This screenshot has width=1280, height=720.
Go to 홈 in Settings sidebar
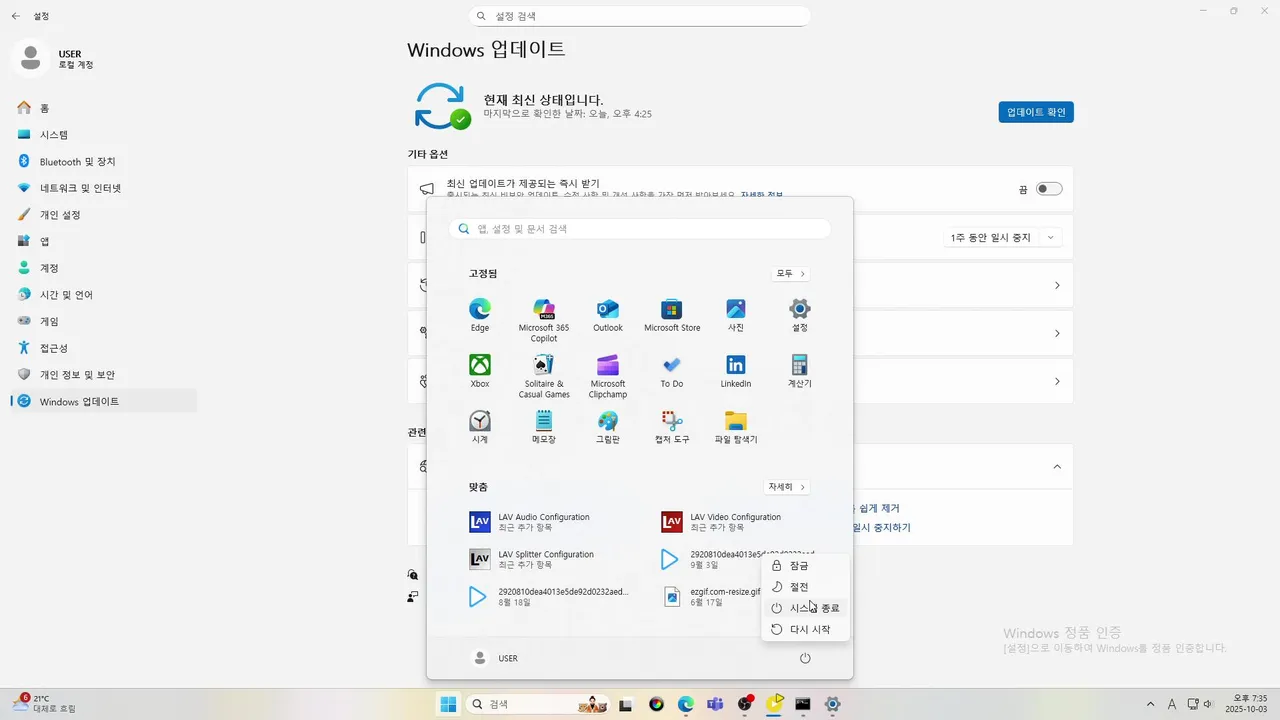tap(104, 108)
